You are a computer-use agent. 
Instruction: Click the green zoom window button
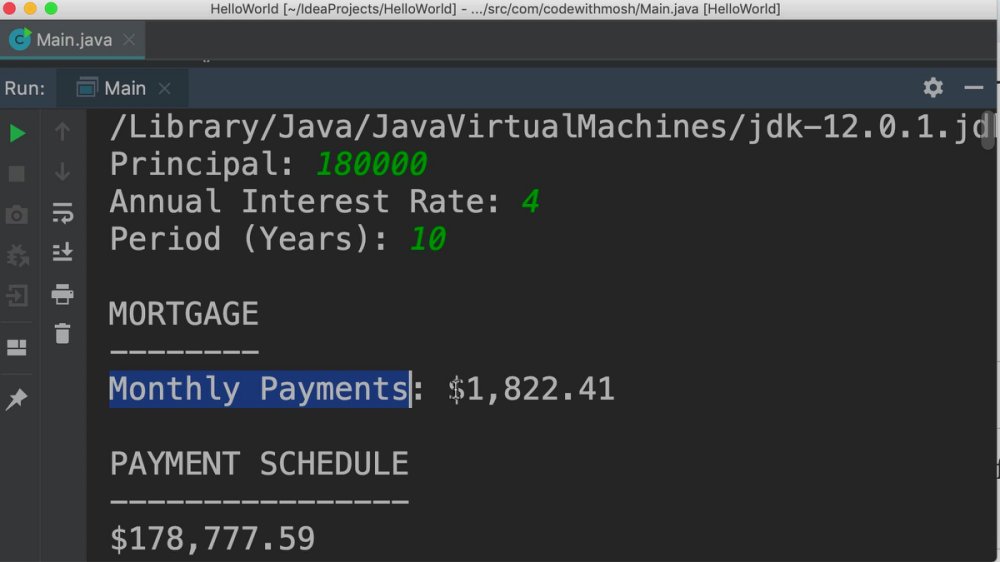tap(51, 8)
